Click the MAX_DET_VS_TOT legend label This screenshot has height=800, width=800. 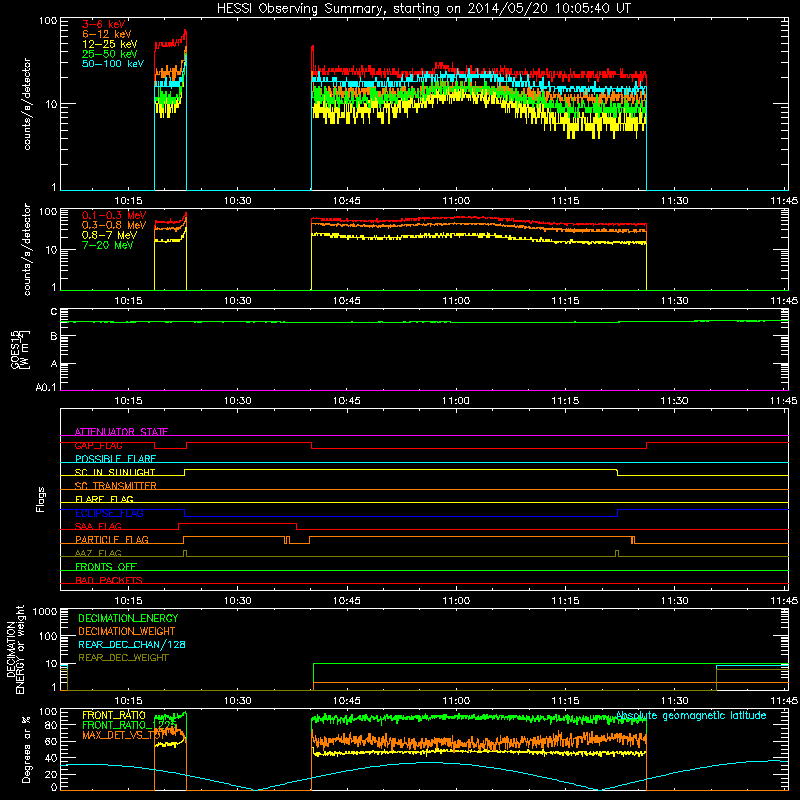[x=124, y=735]
